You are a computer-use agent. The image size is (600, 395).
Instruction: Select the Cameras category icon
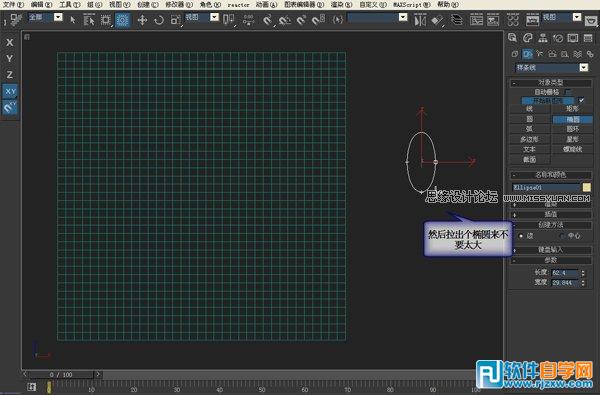tap(552, 54)
